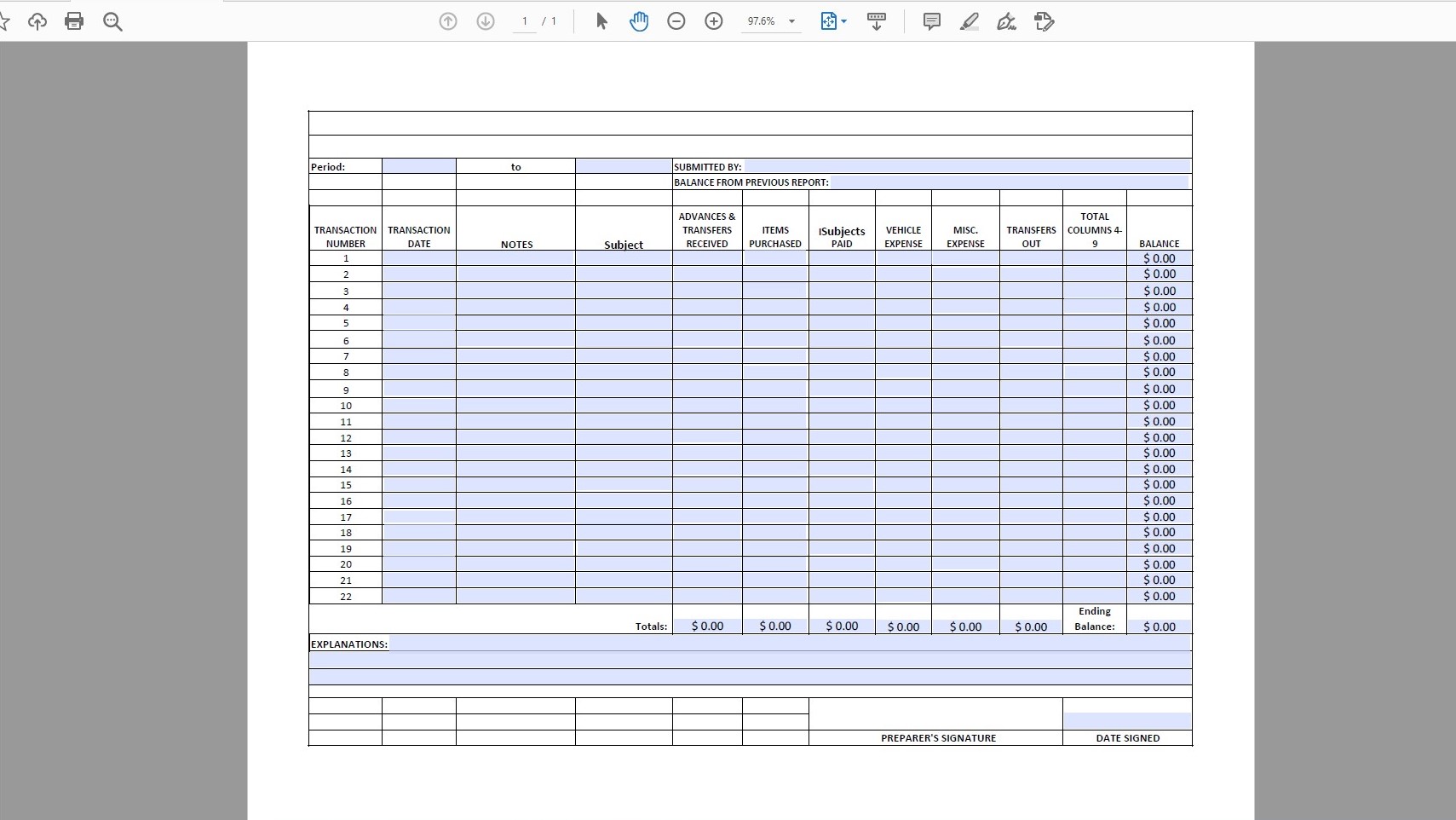This screenshot has width=1456, height=820.
Task: Click the page number field
Action: (526, 21)
